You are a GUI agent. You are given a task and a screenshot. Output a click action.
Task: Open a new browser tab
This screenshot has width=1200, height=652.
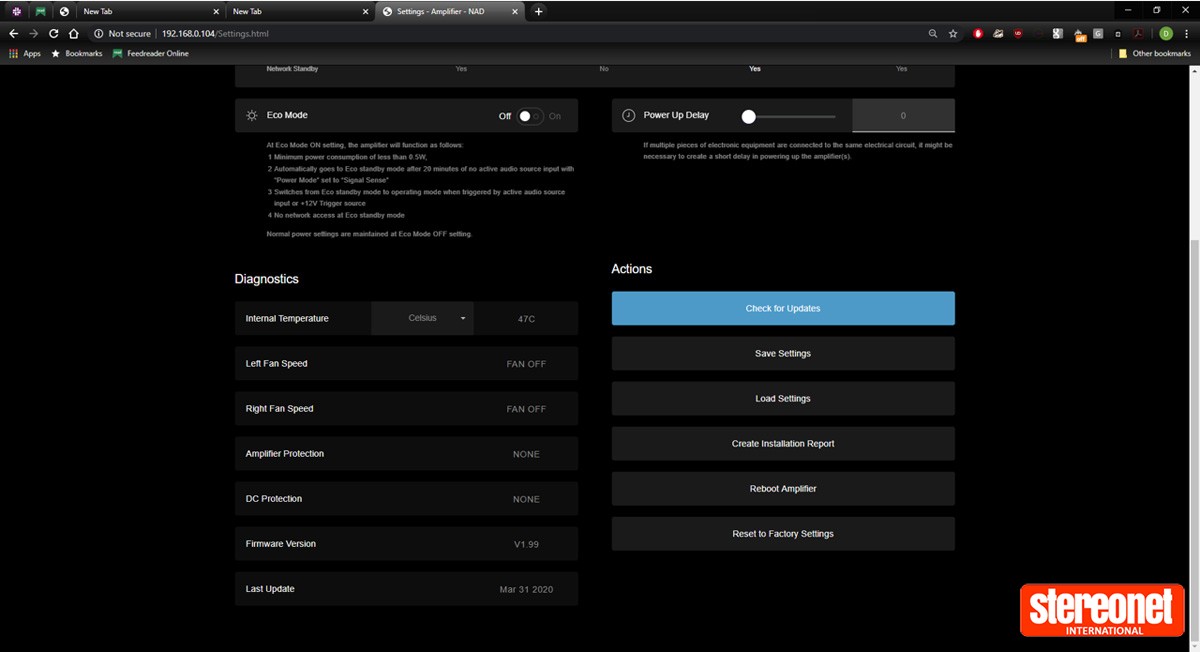(x=539, y=11)
